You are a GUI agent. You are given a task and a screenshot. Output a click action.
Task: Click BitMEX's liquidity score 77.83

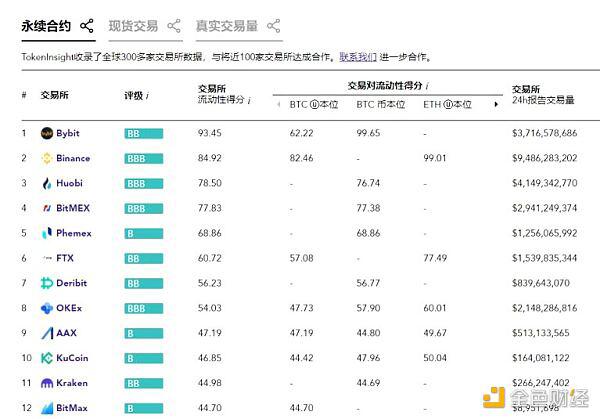coord(210,208)
